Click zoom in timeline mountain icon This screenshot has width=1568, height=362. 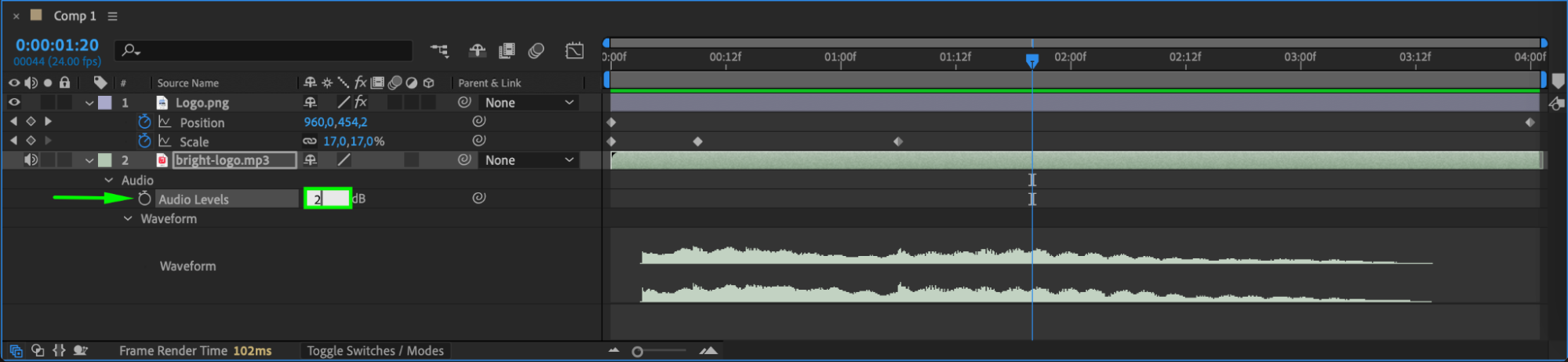pos(708,350)
